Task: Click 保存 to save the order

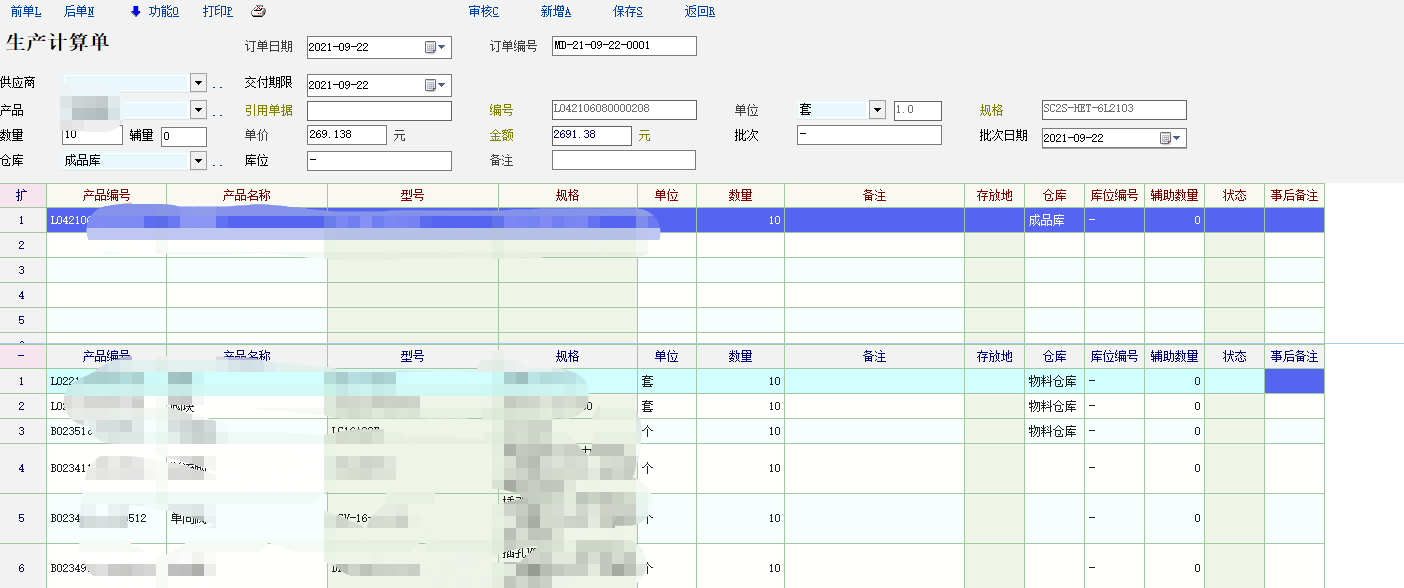Action: click(628, 12)
